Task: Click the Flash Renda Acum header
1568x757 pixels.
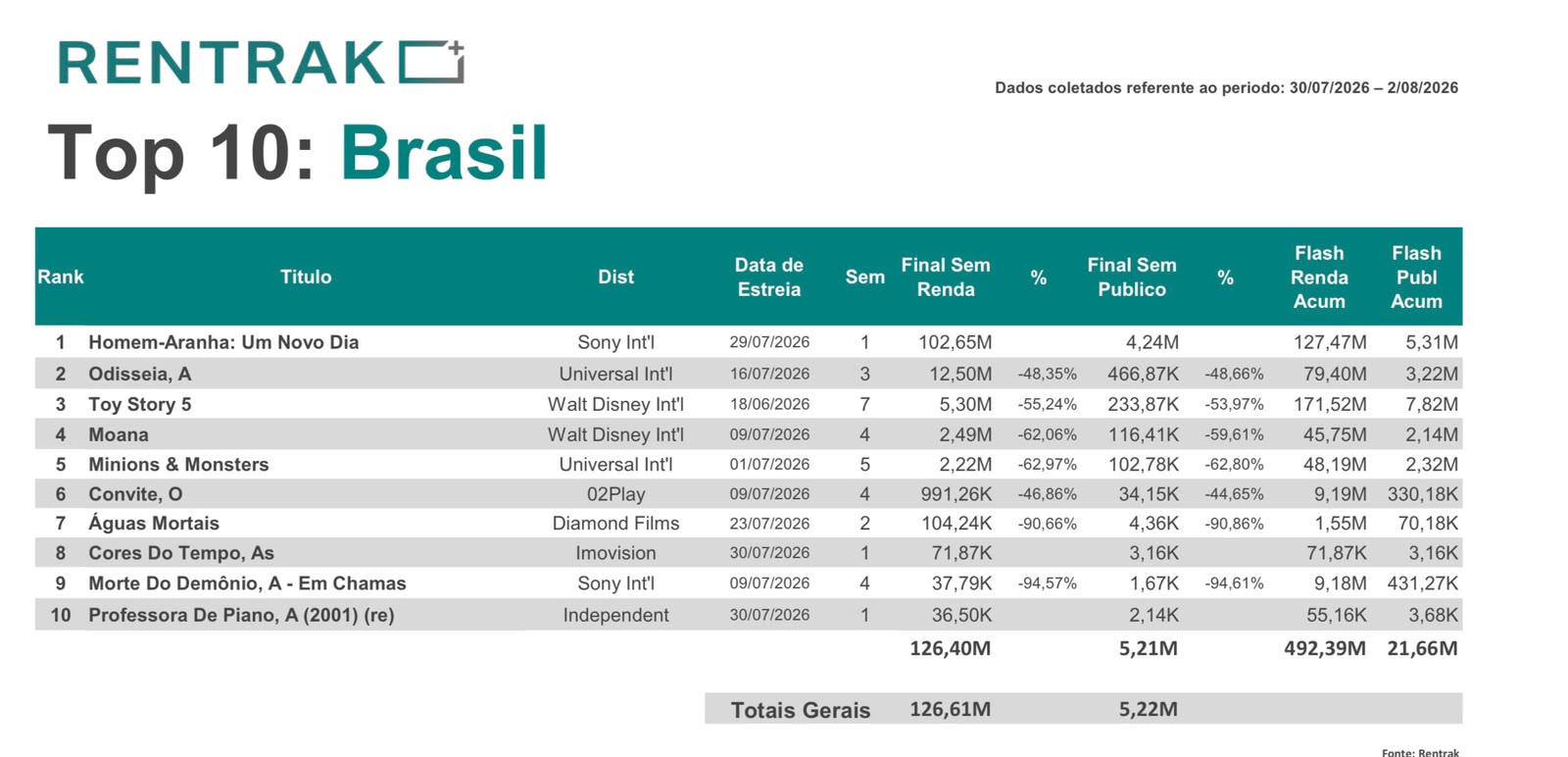Action: [1319, 278]
